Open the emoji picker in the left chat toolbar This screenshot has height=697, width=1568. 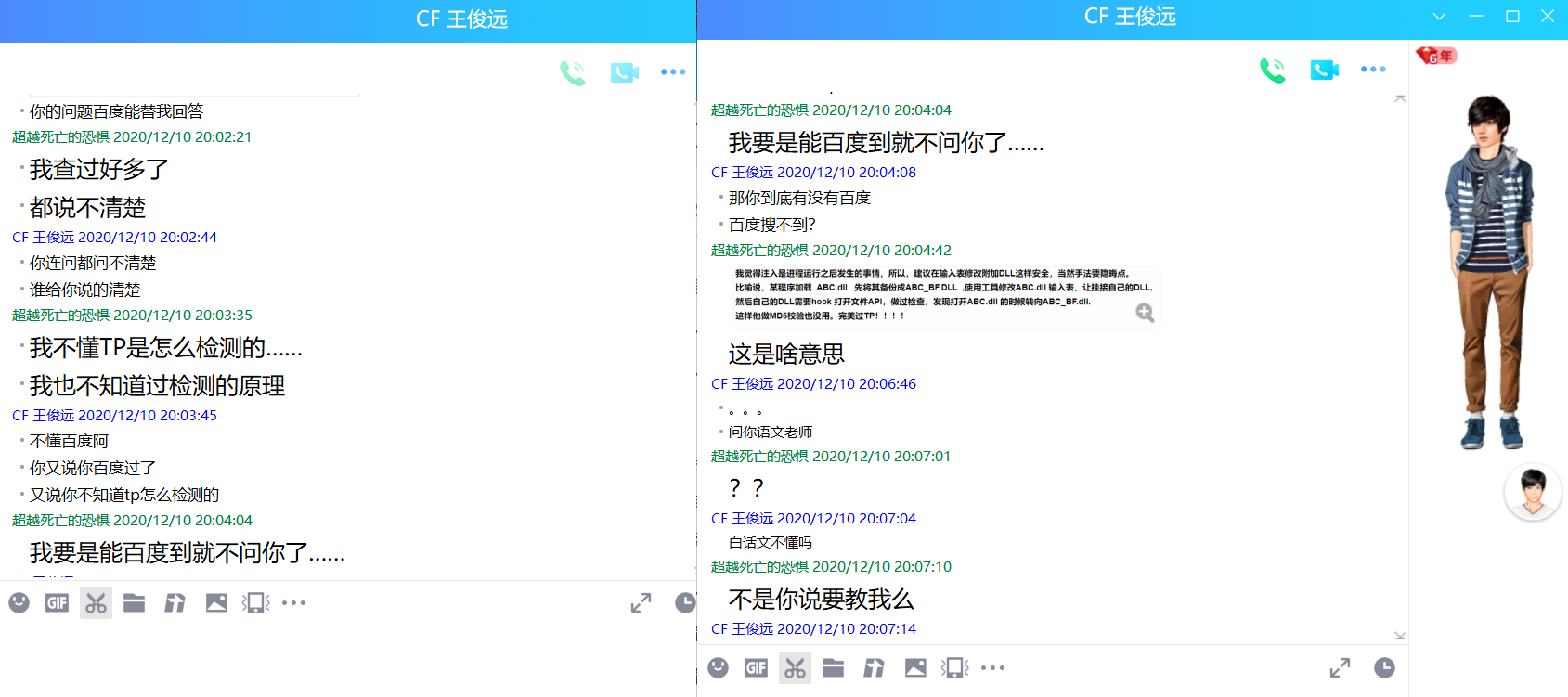pyautogui.click(x=19, y=603)
